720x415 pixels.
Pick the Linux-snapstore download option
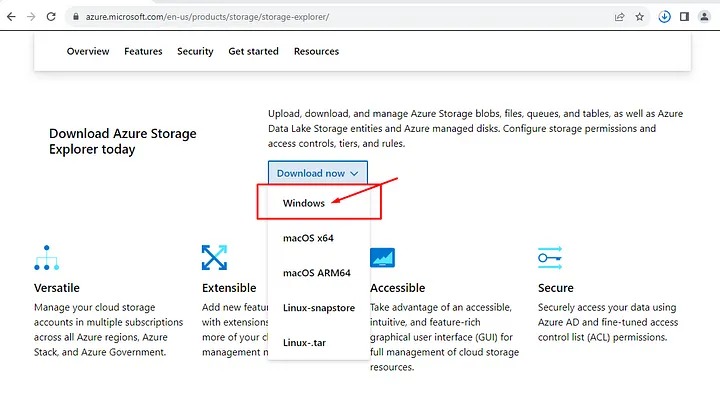tap(319, 307)
